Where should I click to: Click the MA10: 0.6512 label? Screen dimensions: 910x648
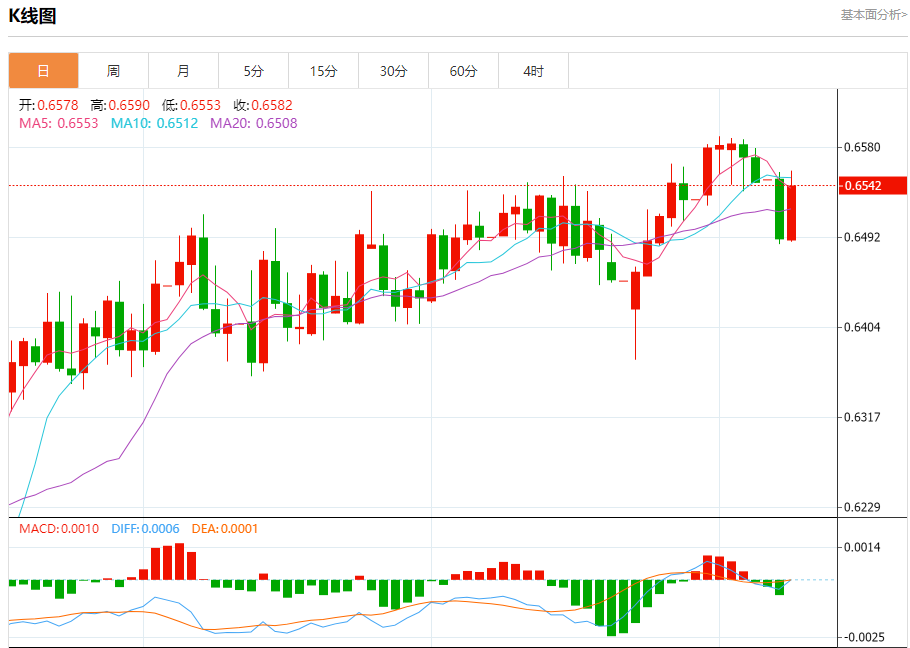pos(154,123)
